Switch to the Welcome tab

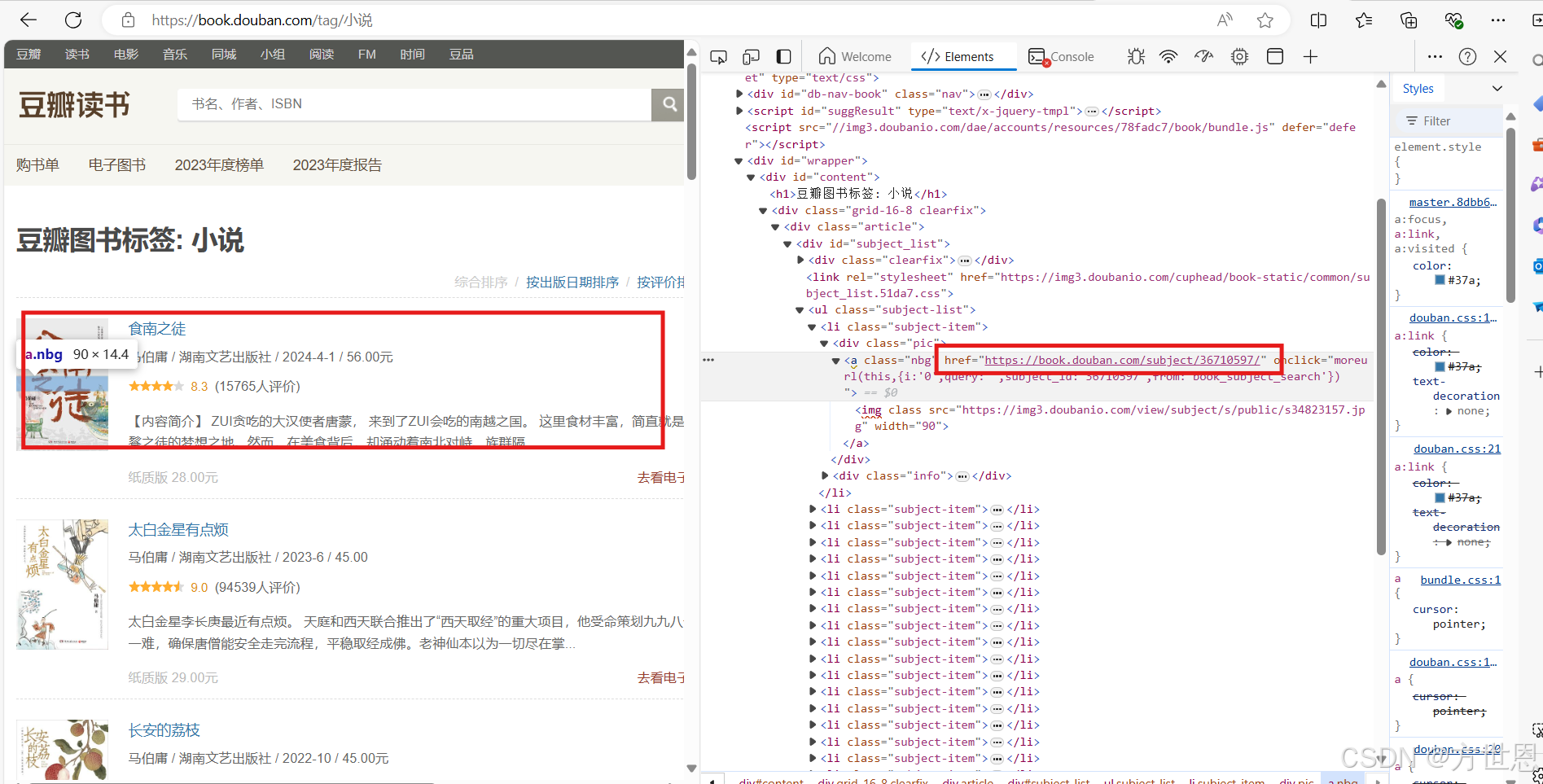coord(855,57)
